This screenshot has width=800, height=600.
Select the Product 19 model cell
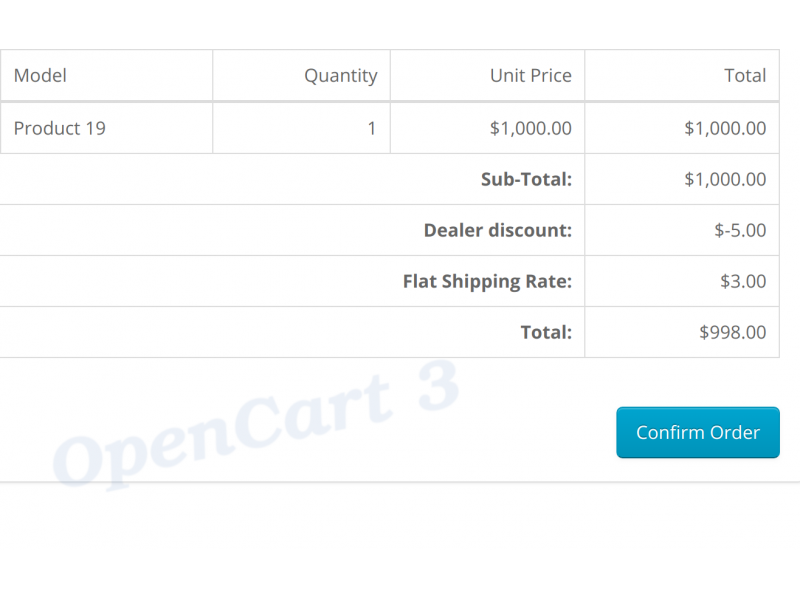[106, 128]
